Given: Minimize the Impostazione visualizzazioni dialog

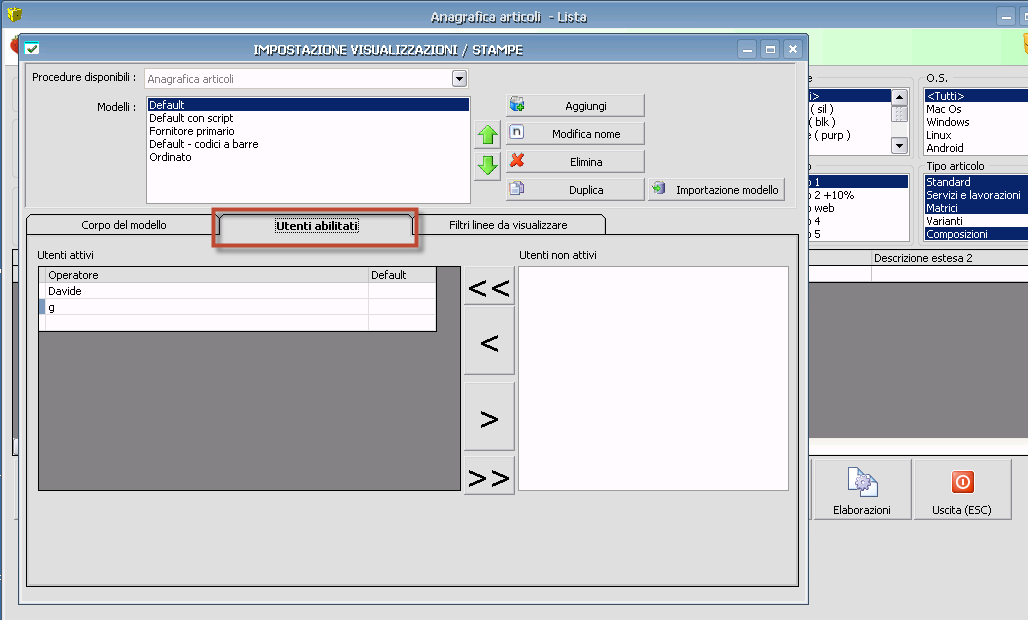Looking at the screenshot, I should coord(747,49).
